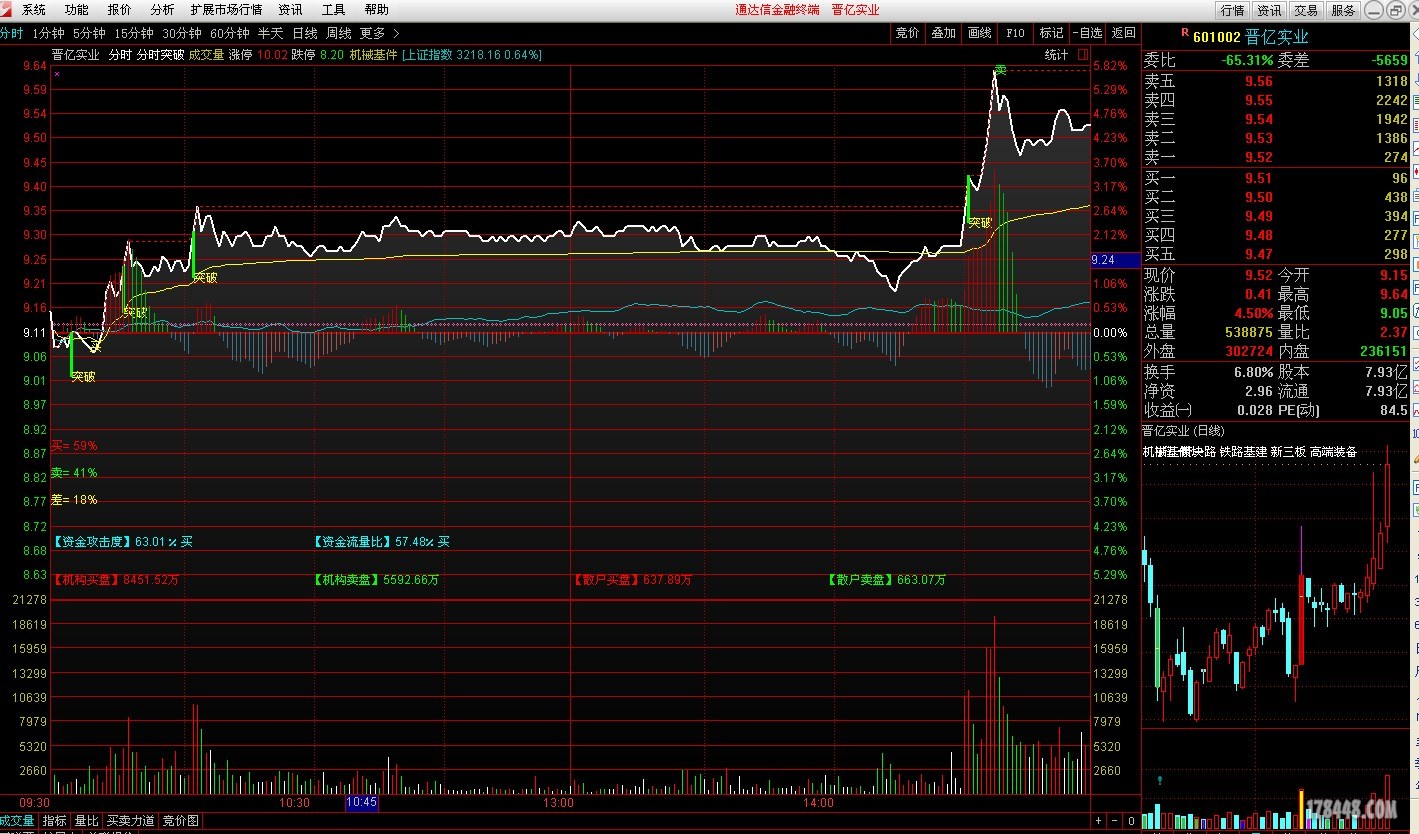Click the 卖一 price 9.52
This screenshot has width=1419, height=834.
[1259, 158]
